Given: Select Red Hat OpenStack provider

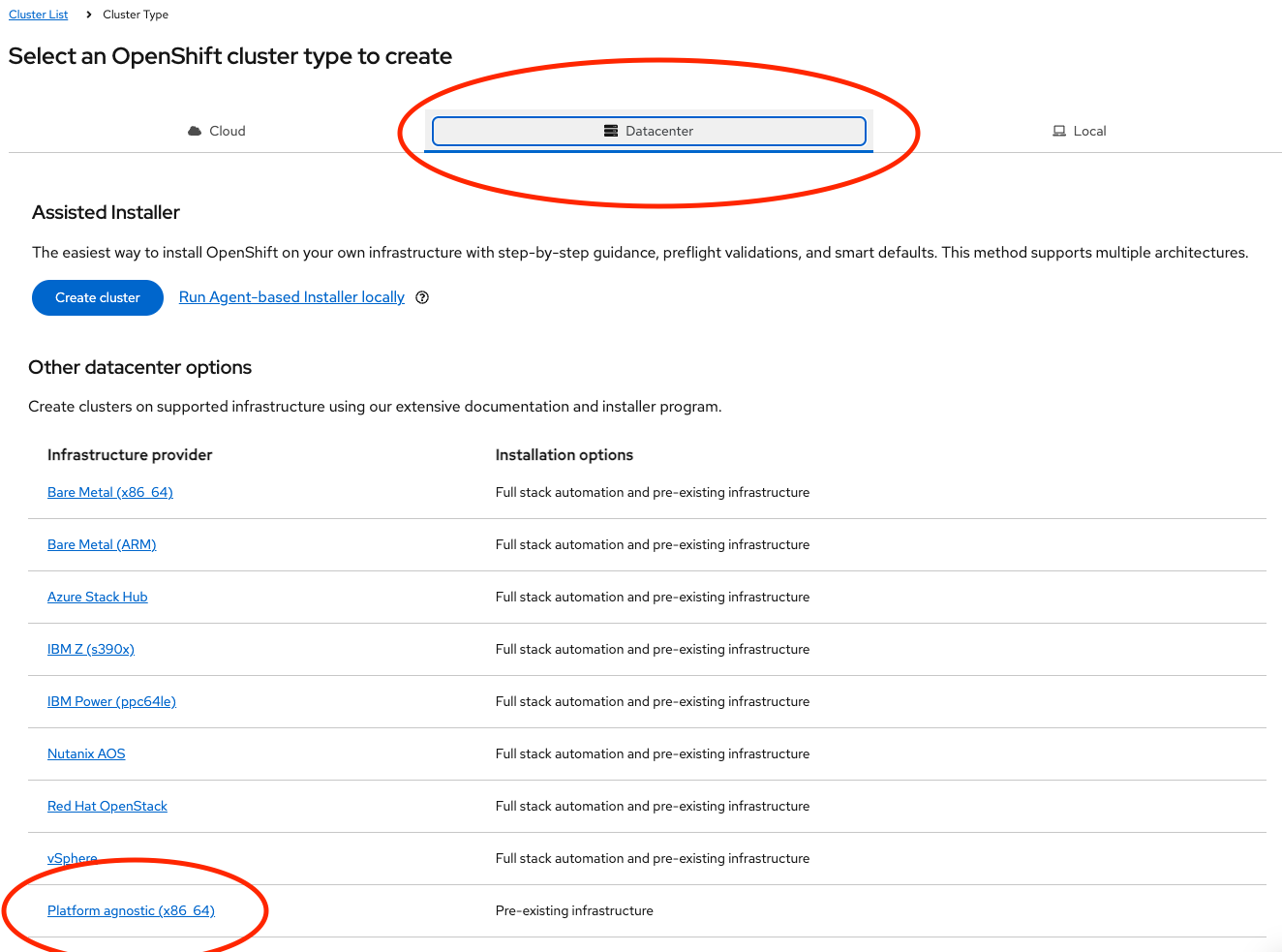Looking at the screenshot, I should pyautogui.click(x=107, y=806).
